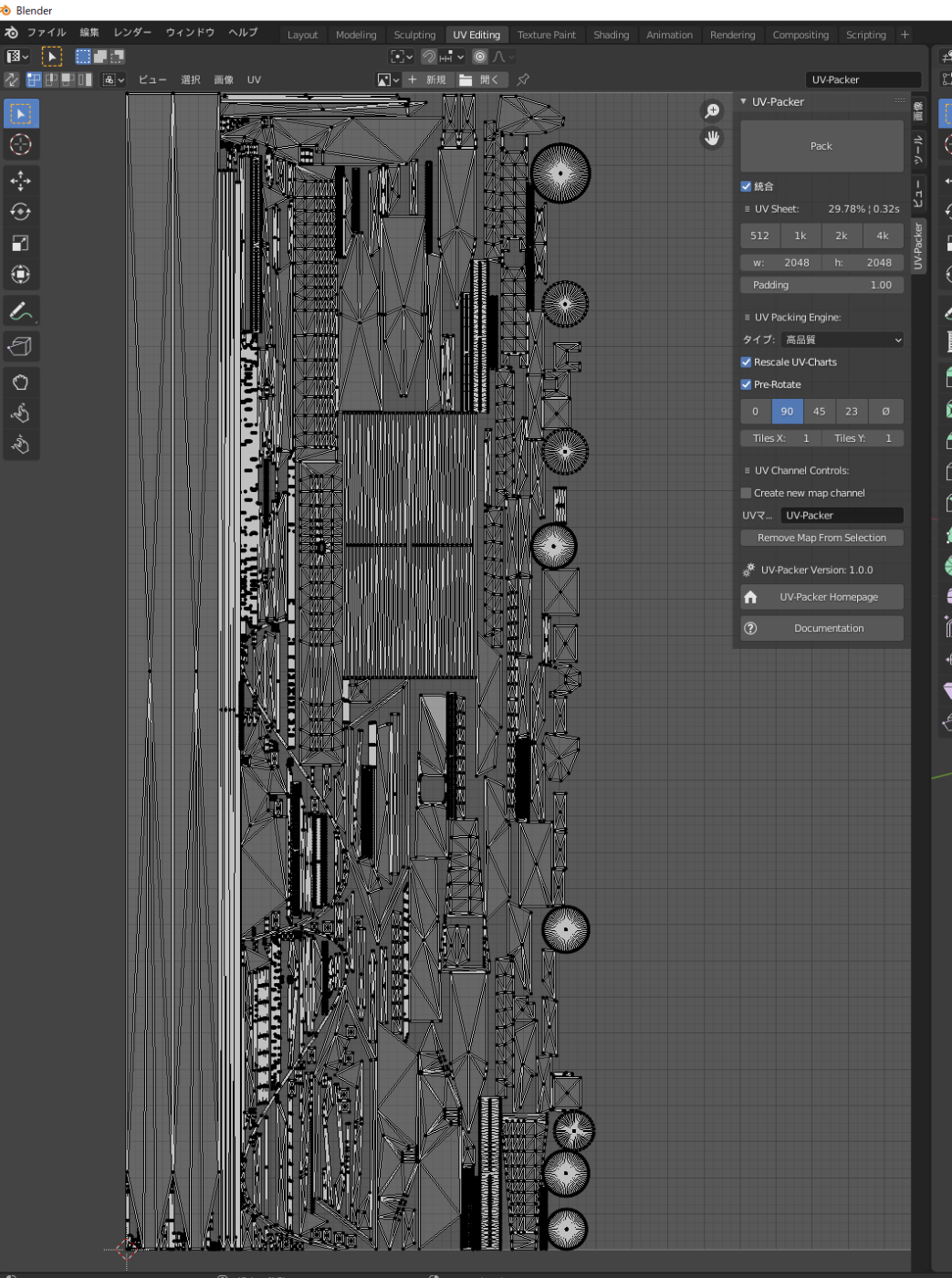This screenshot has width=952, height=1278.
Task: Switch to edge select mode
Action: click(51, 79)
